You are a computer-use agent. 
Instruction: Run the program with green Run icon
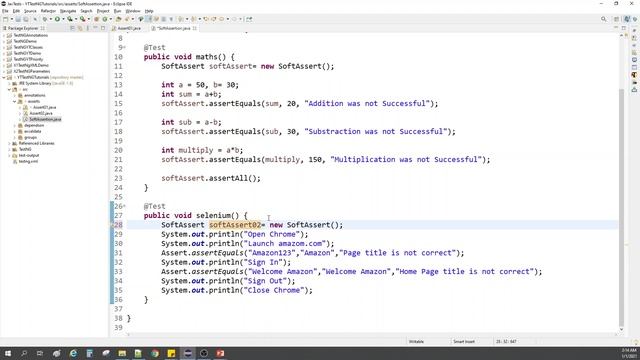point(58,19)
